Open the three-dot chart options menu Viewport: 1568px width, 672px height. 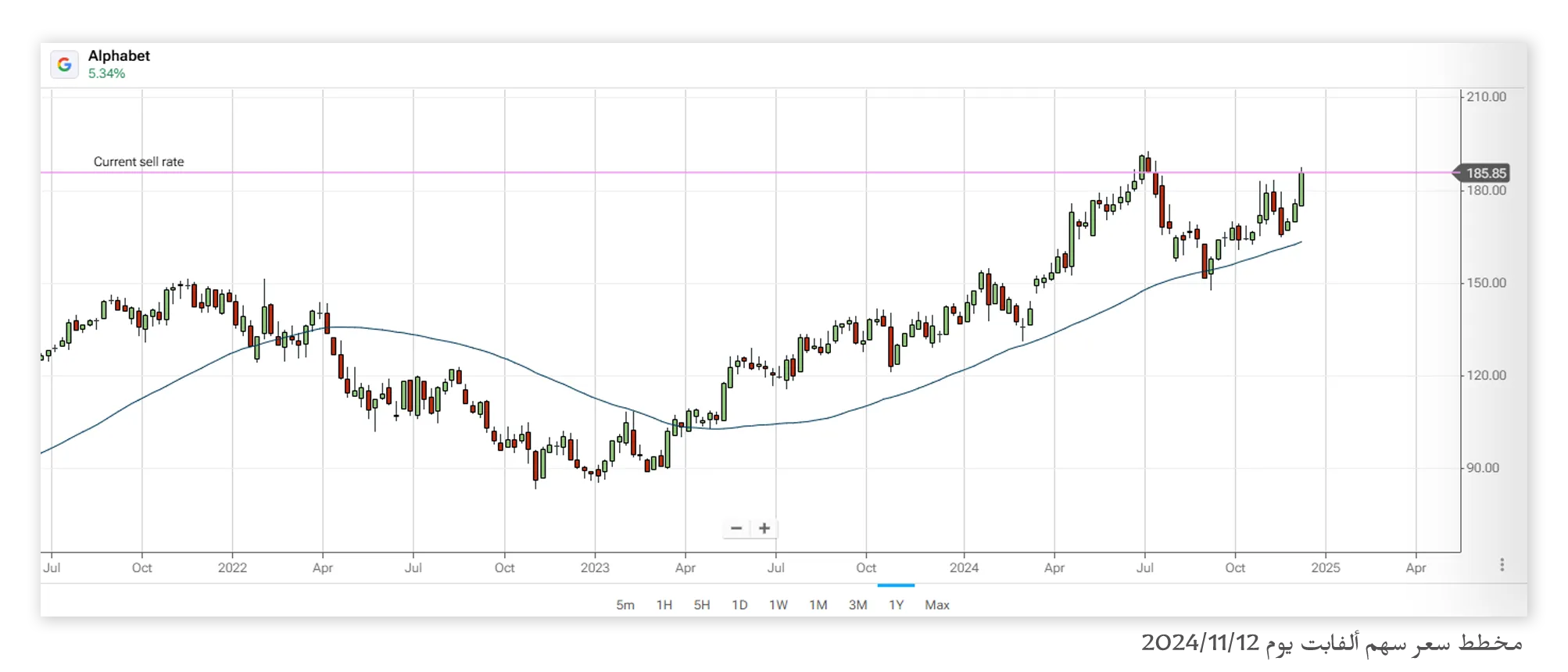coord(1502,565)
